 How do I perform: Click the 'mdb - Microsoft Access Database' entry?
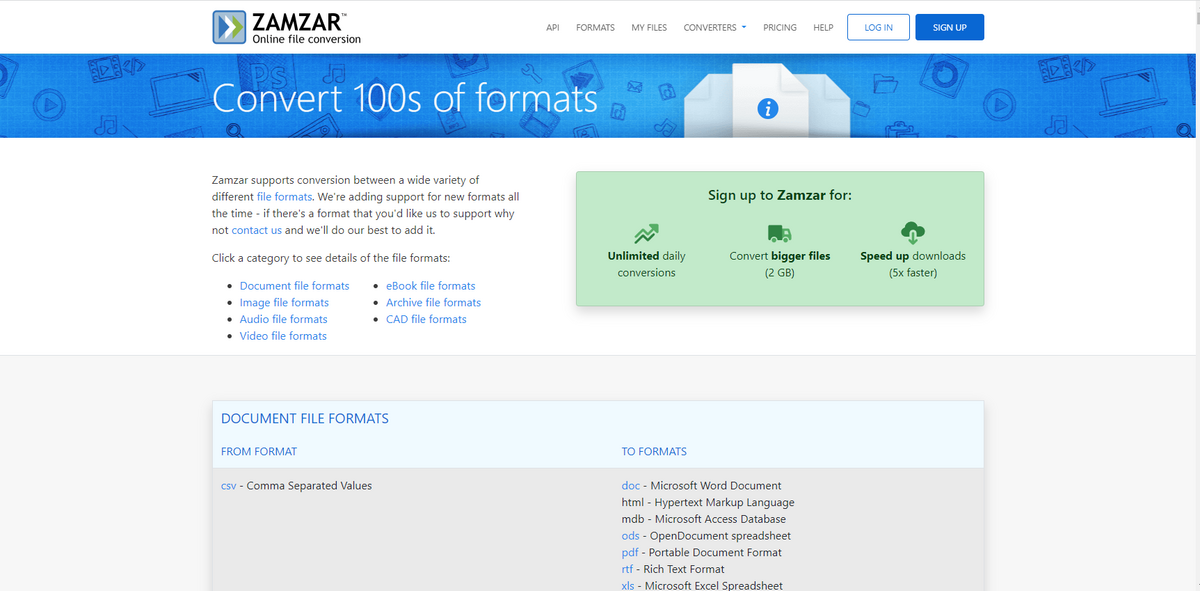(x=704, y=520)
